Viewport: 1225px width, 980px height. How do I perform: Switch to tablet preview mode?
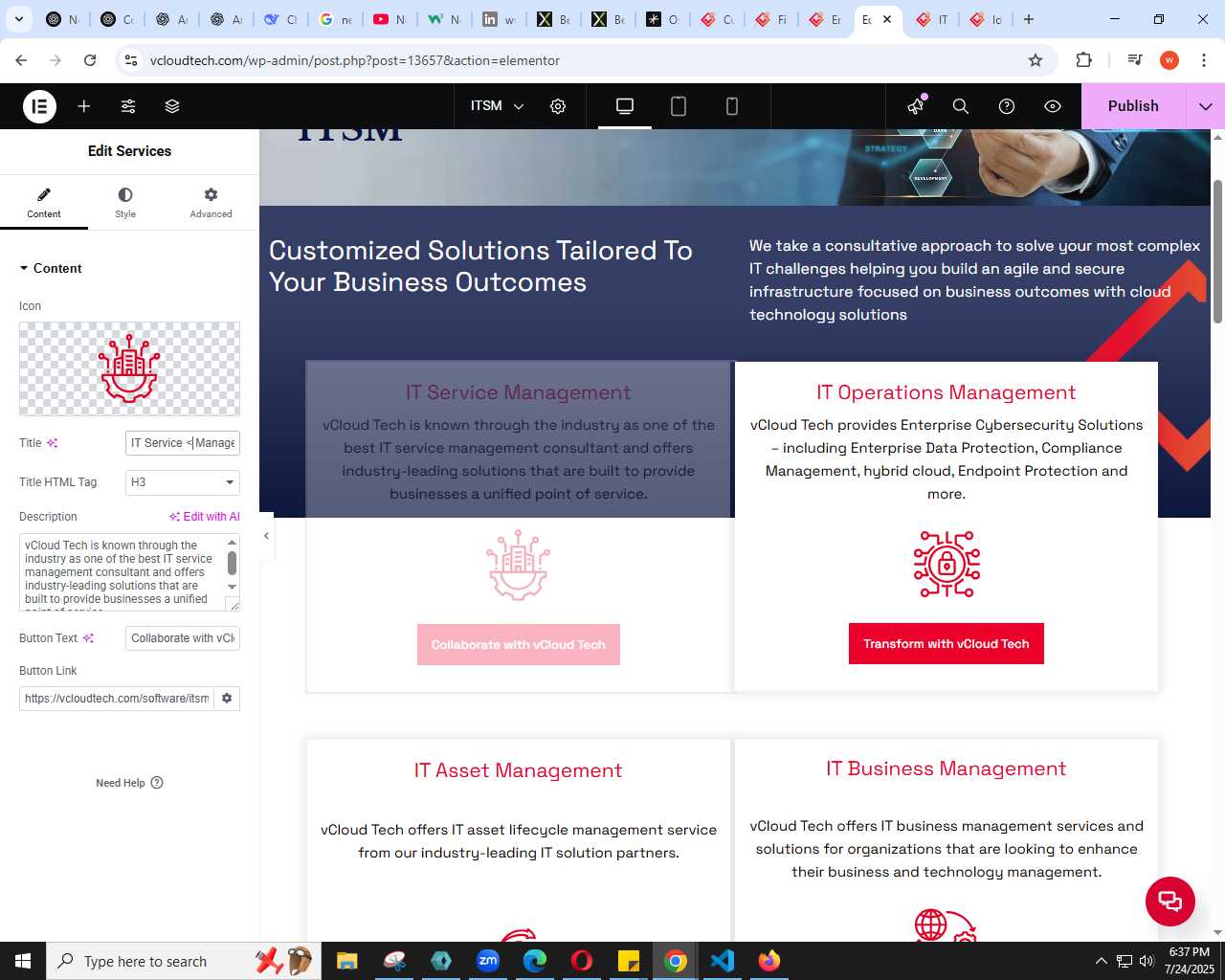[x=679, y=106]
